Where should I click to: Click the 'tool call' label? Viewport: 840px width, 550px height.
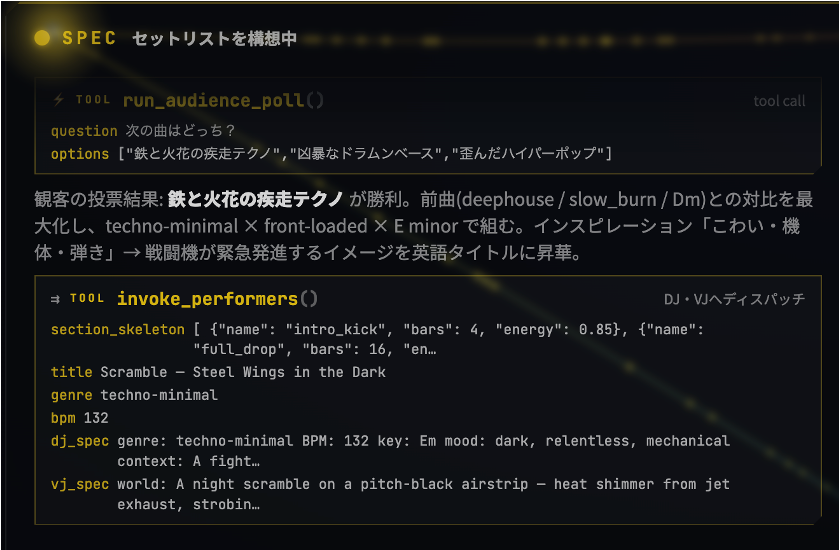pyautogui.click(x=779, y=101)
